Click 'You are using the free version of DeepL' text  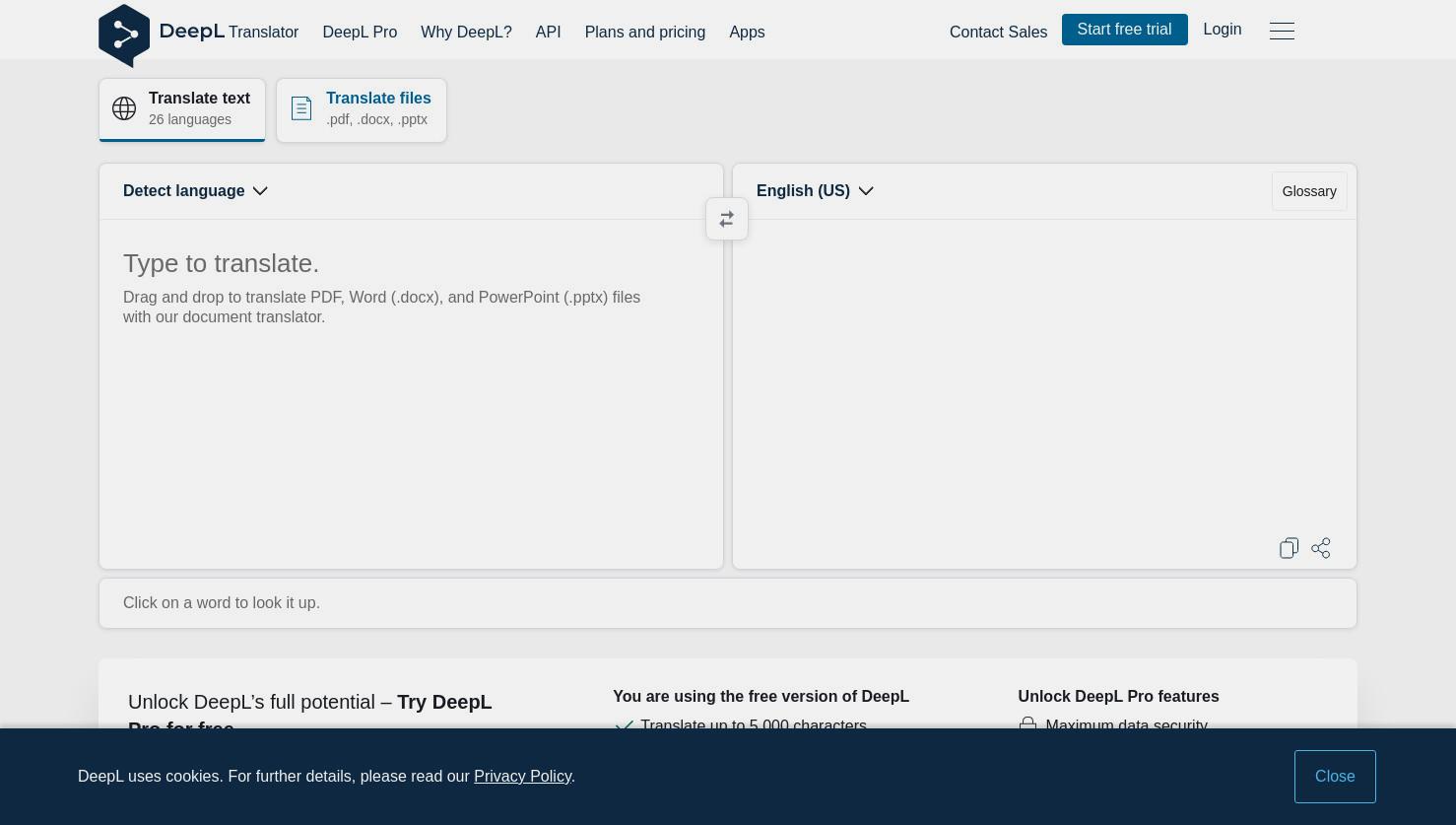click(x=761, y=697)
